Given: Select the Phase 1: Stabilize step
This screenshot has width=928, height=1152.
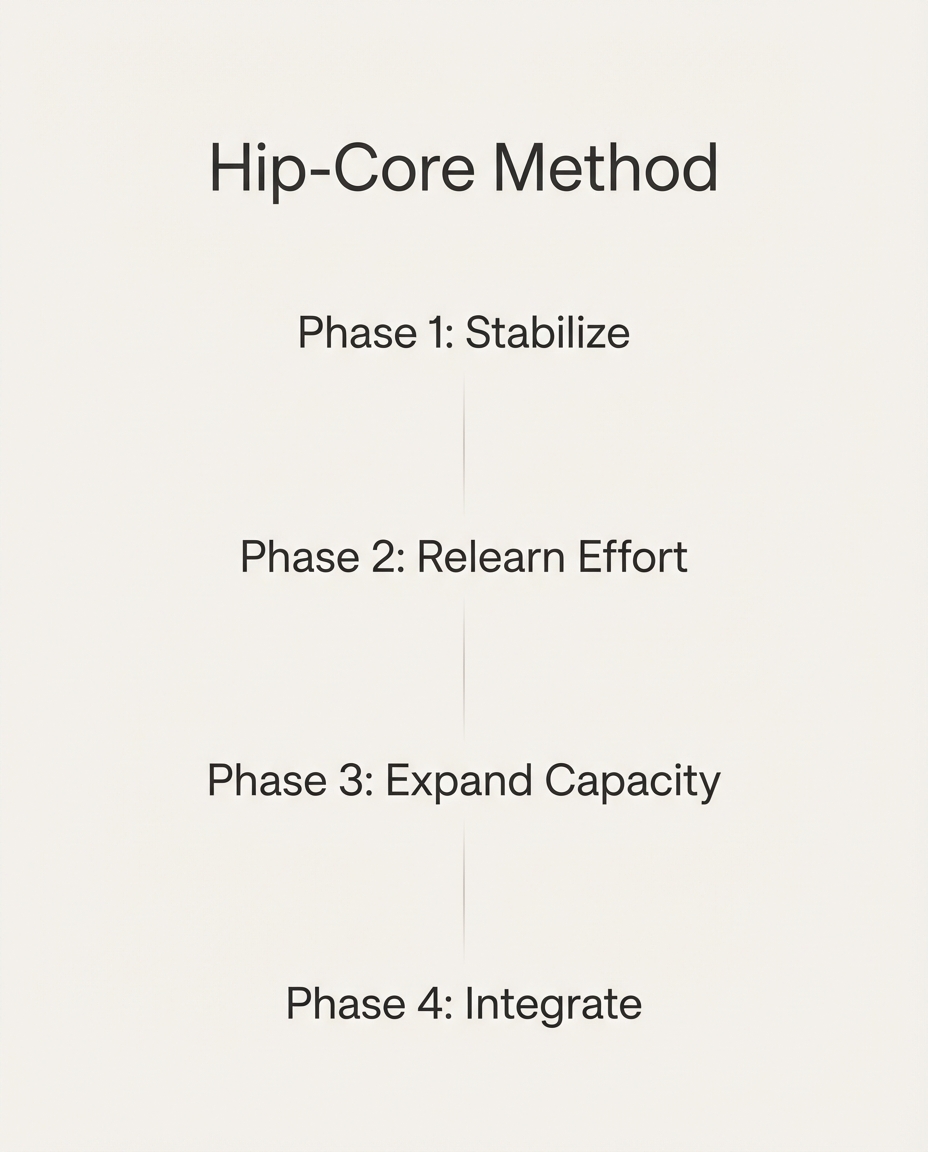Looking at the screenshot, I should (x=463, y=333).
